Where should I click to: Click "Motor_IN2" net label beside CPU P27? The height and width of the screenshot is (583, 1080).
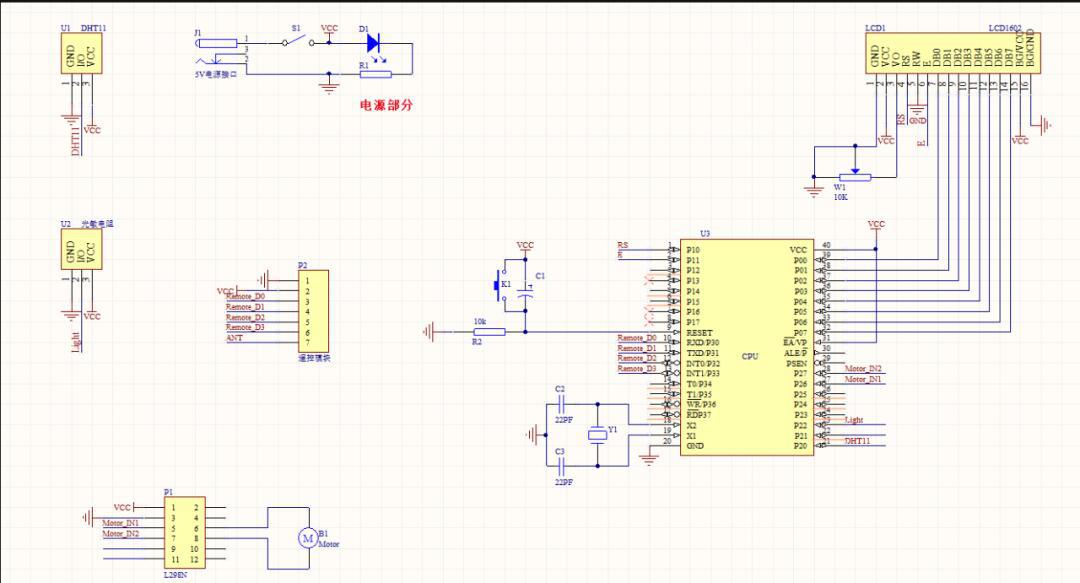click(863, 369)
